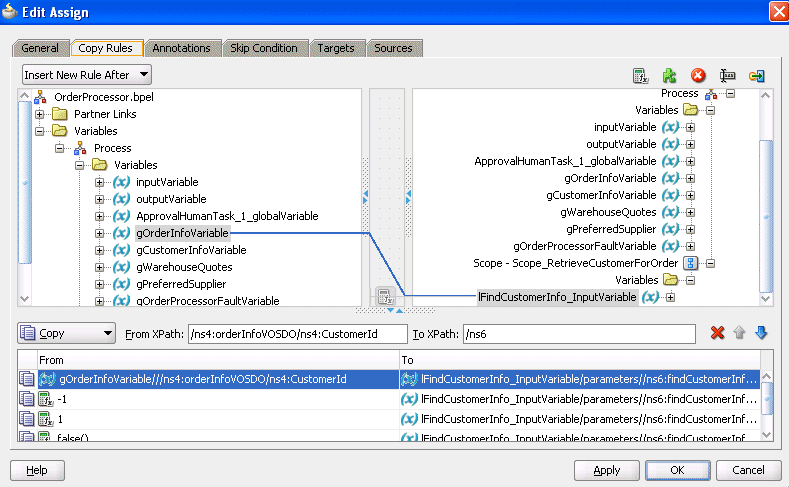Open the Copy operation type dropdown

66,333
